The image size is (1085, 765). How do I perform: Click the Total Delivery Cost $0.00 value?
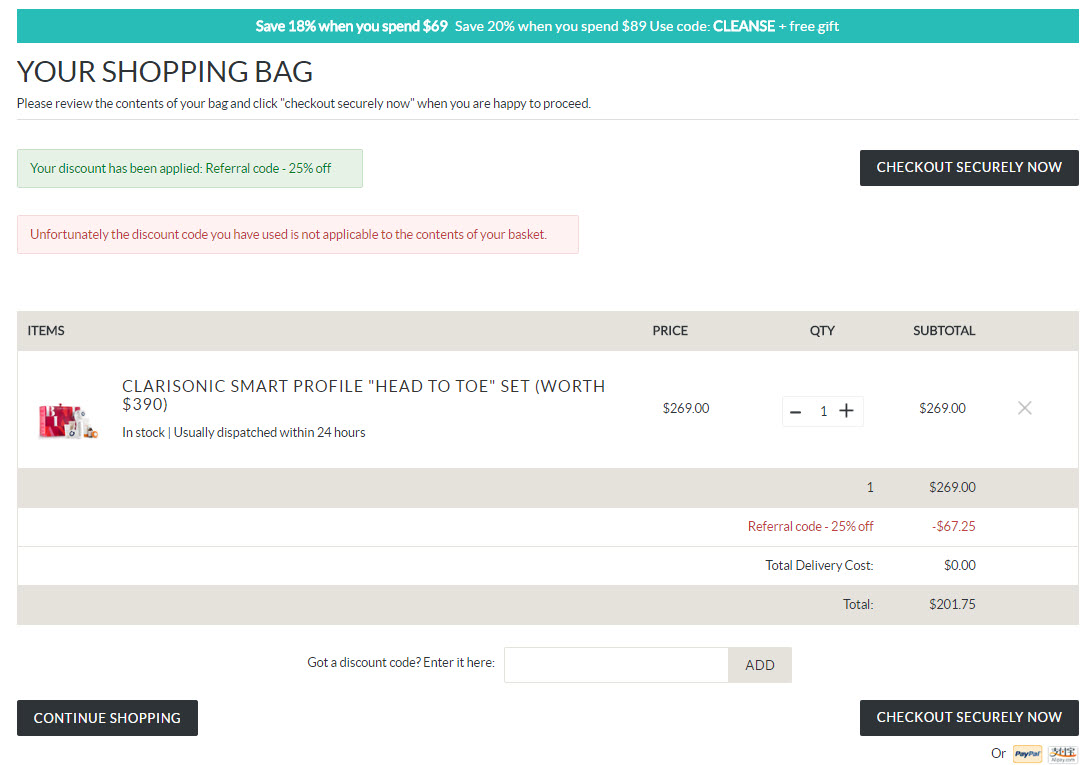click(x=960, y=565)
